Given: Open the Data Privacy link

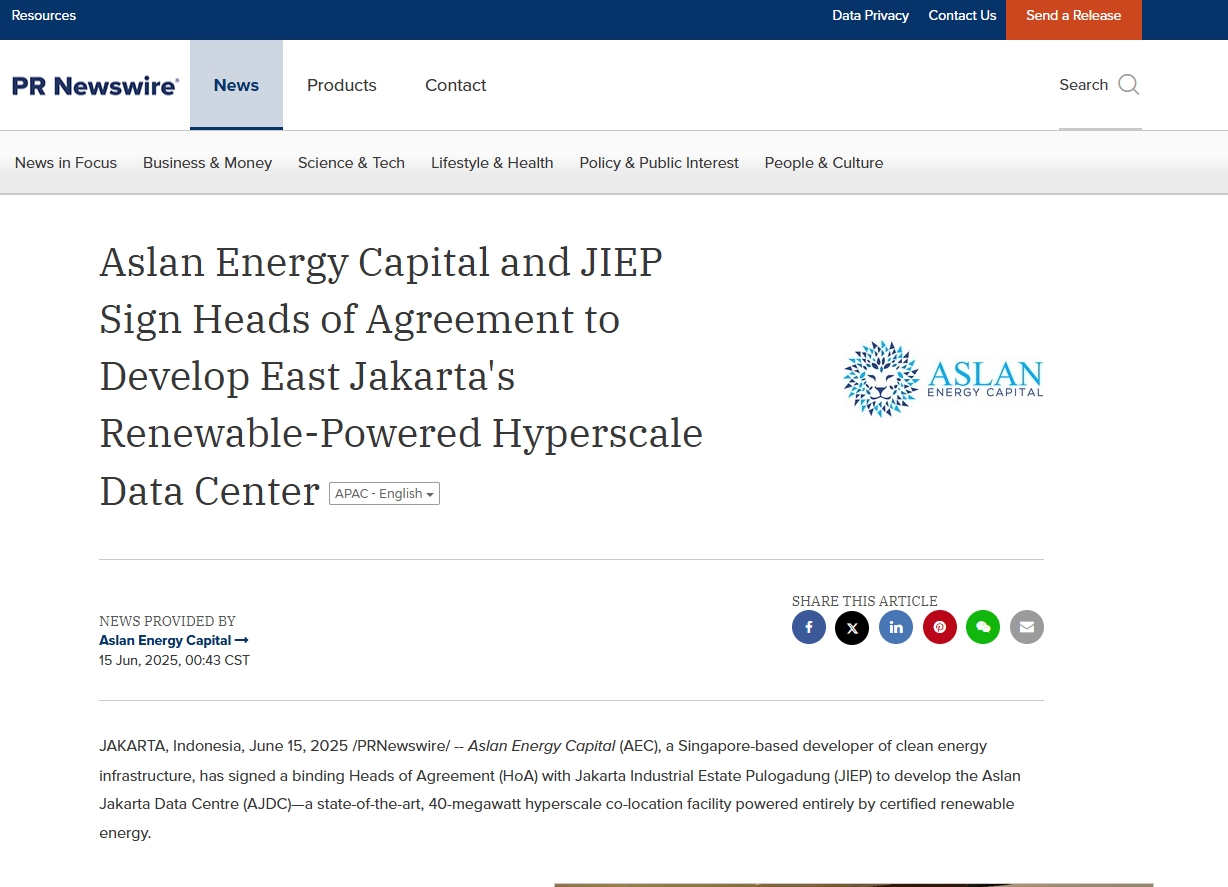Looking at the screenshot, I should tap(871, 15).
